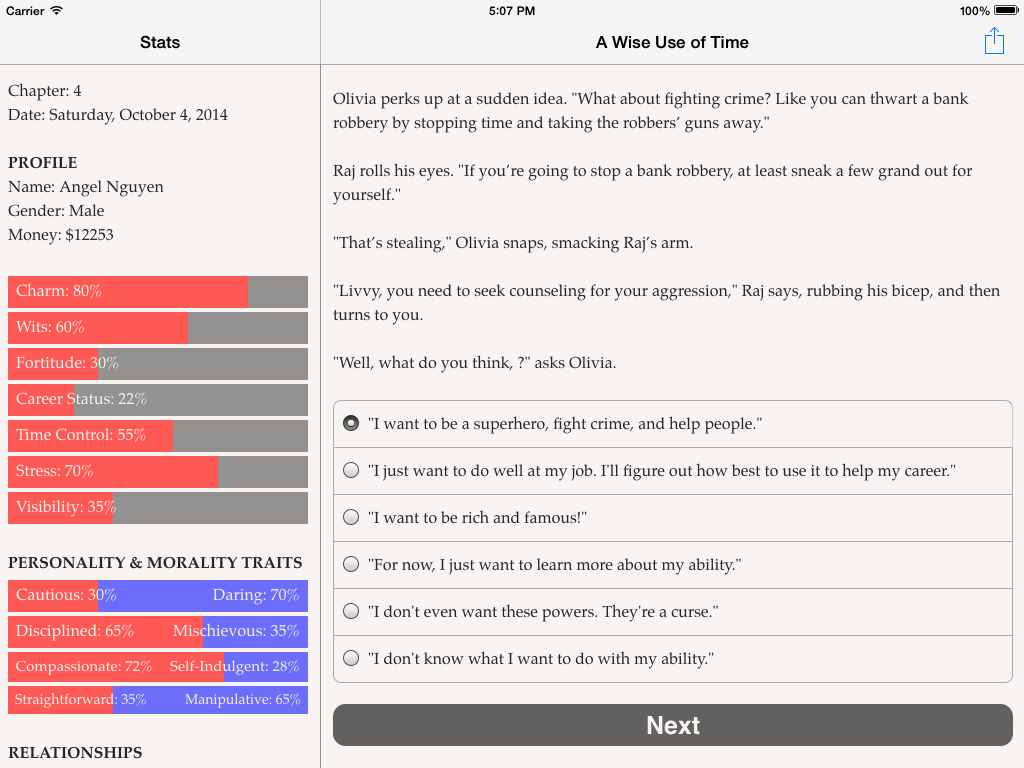
Task: Click the Relationships section heading
Action: [75, 752]
